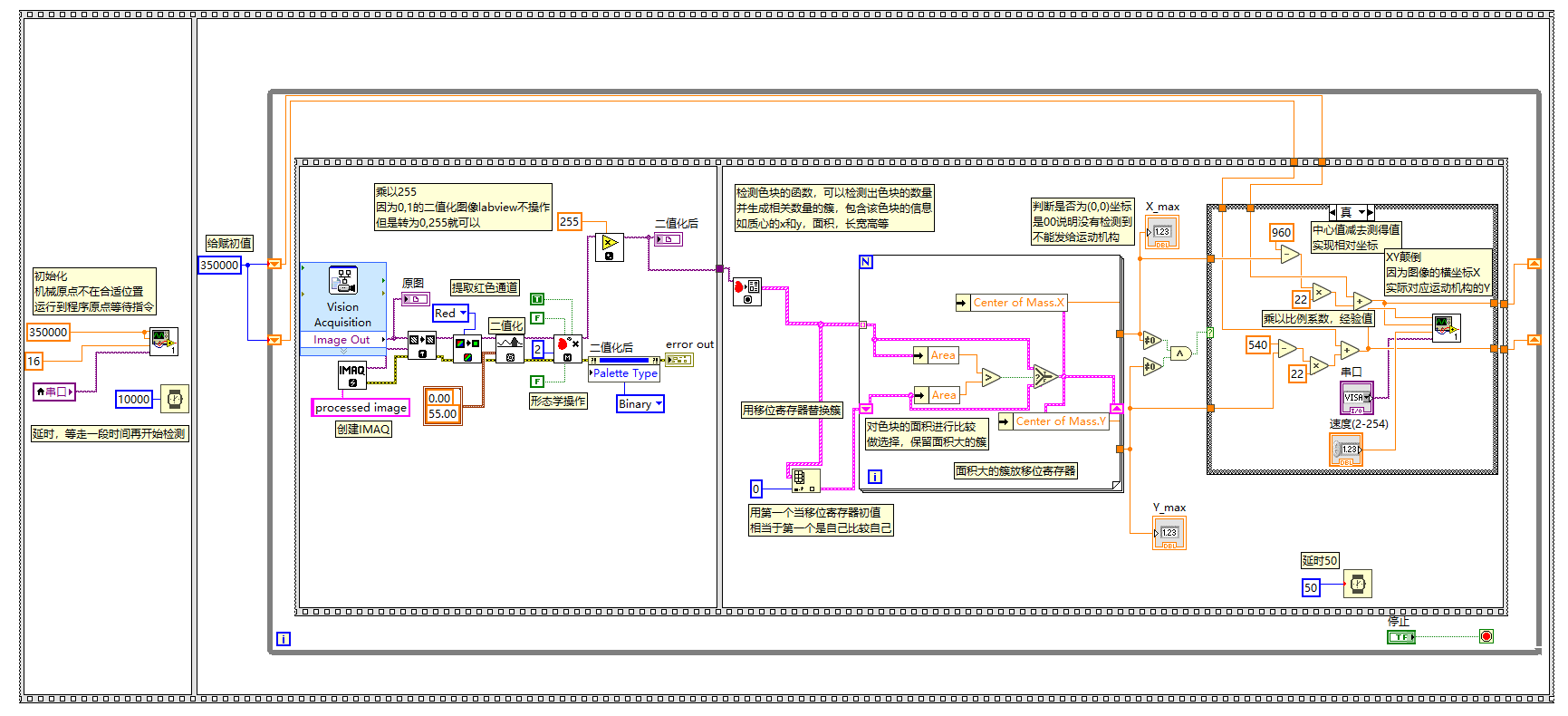Click the while loop stop terminal
1568x716 pixels.
pyautogui.click(x=1486, y=636)
